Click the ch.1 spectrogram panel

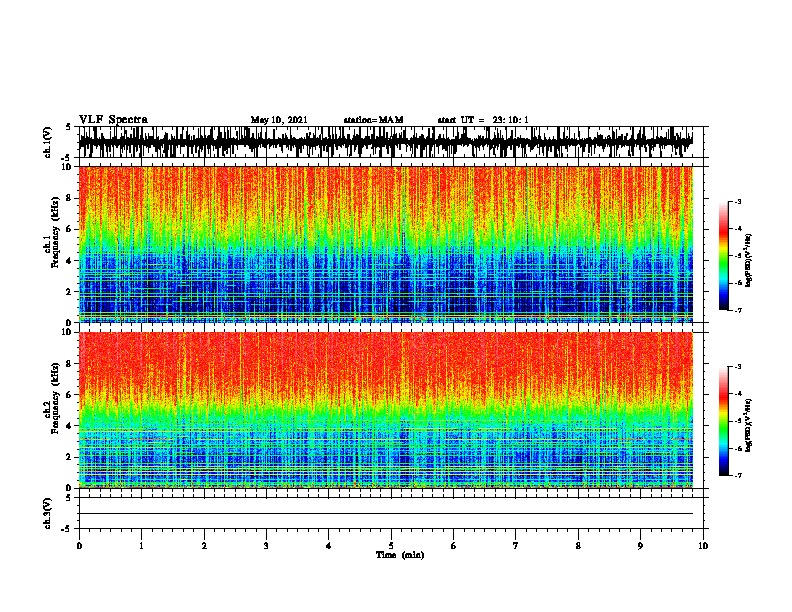point(386,244)
